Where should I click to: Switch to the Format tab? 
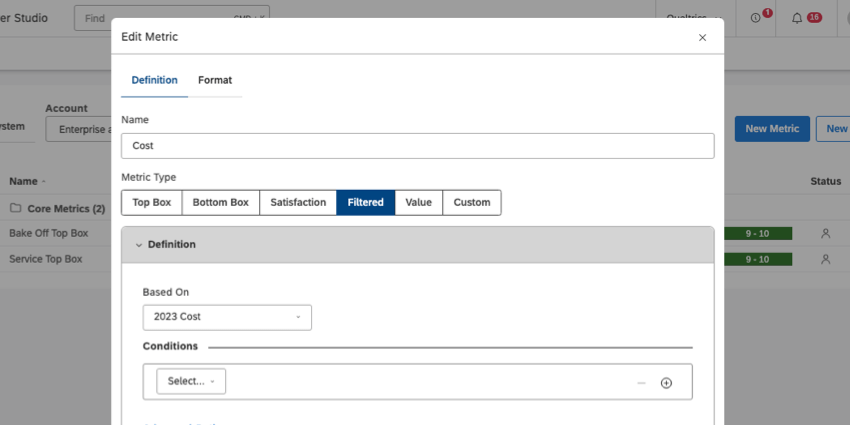click(x=215, y=80)
